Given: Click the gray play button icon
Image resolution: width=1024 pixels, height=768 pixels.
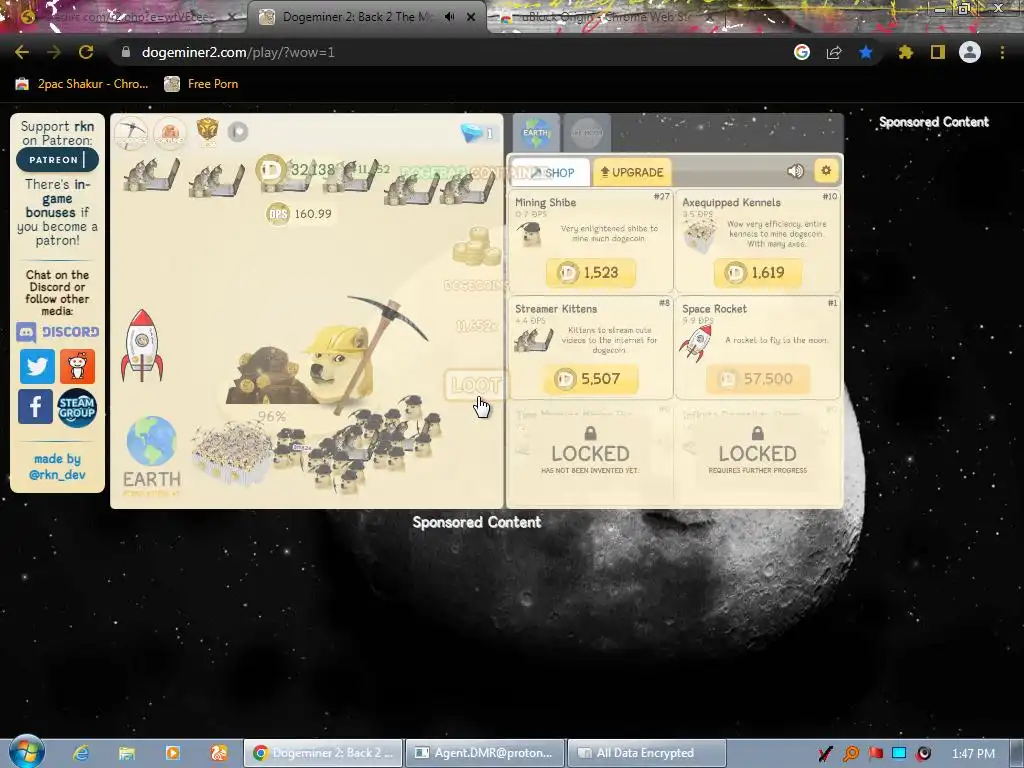Looking at the screenshot, I should [x=238, y=132].
